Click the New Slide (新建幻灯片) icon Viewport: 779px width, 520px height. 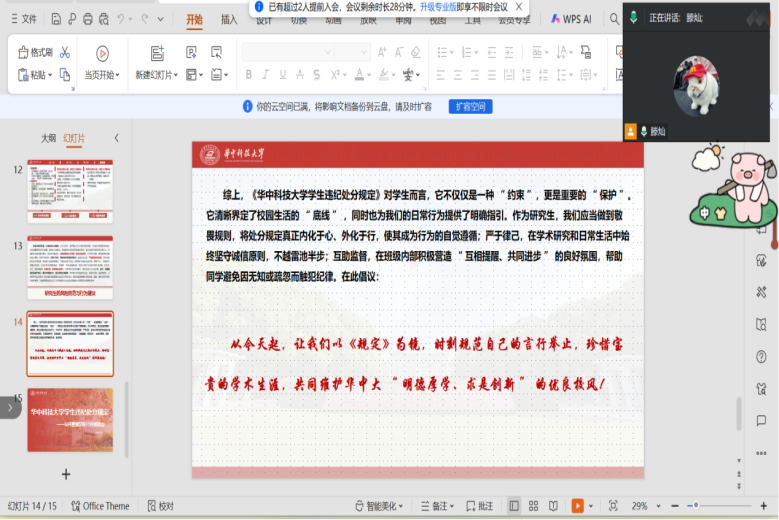157,53
